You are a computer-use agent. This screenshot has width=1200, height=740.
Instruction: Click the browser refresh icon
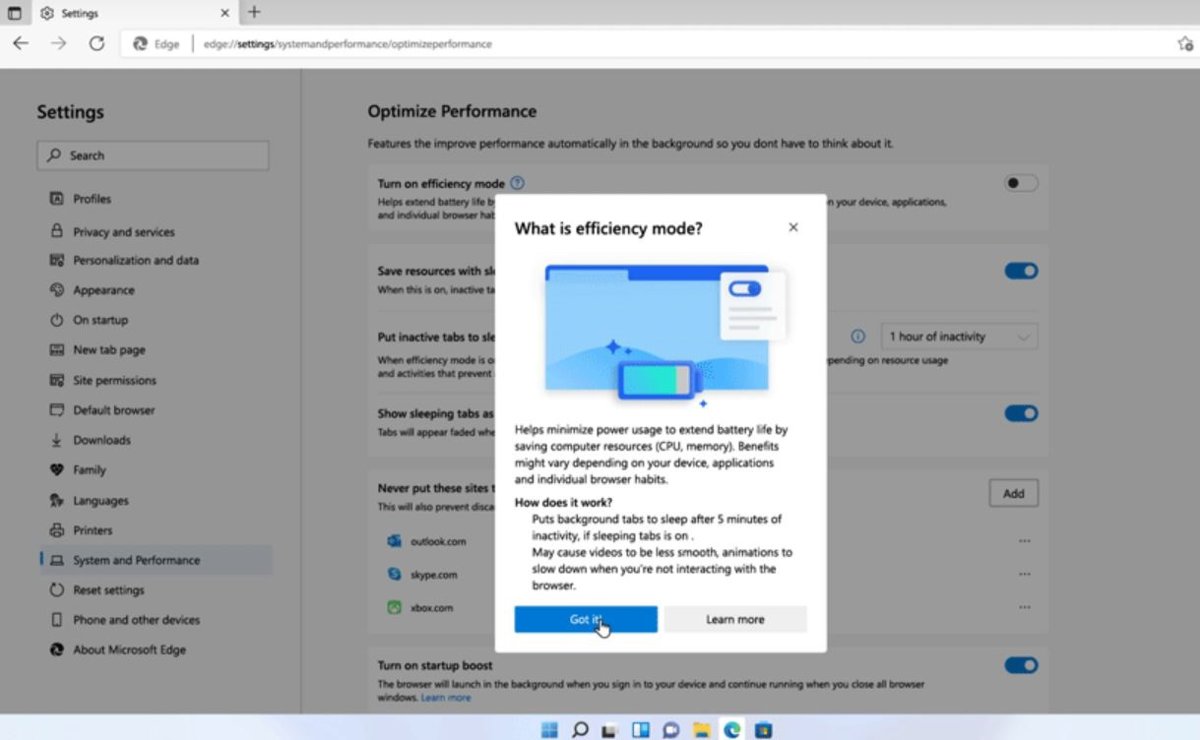point(97,44)
